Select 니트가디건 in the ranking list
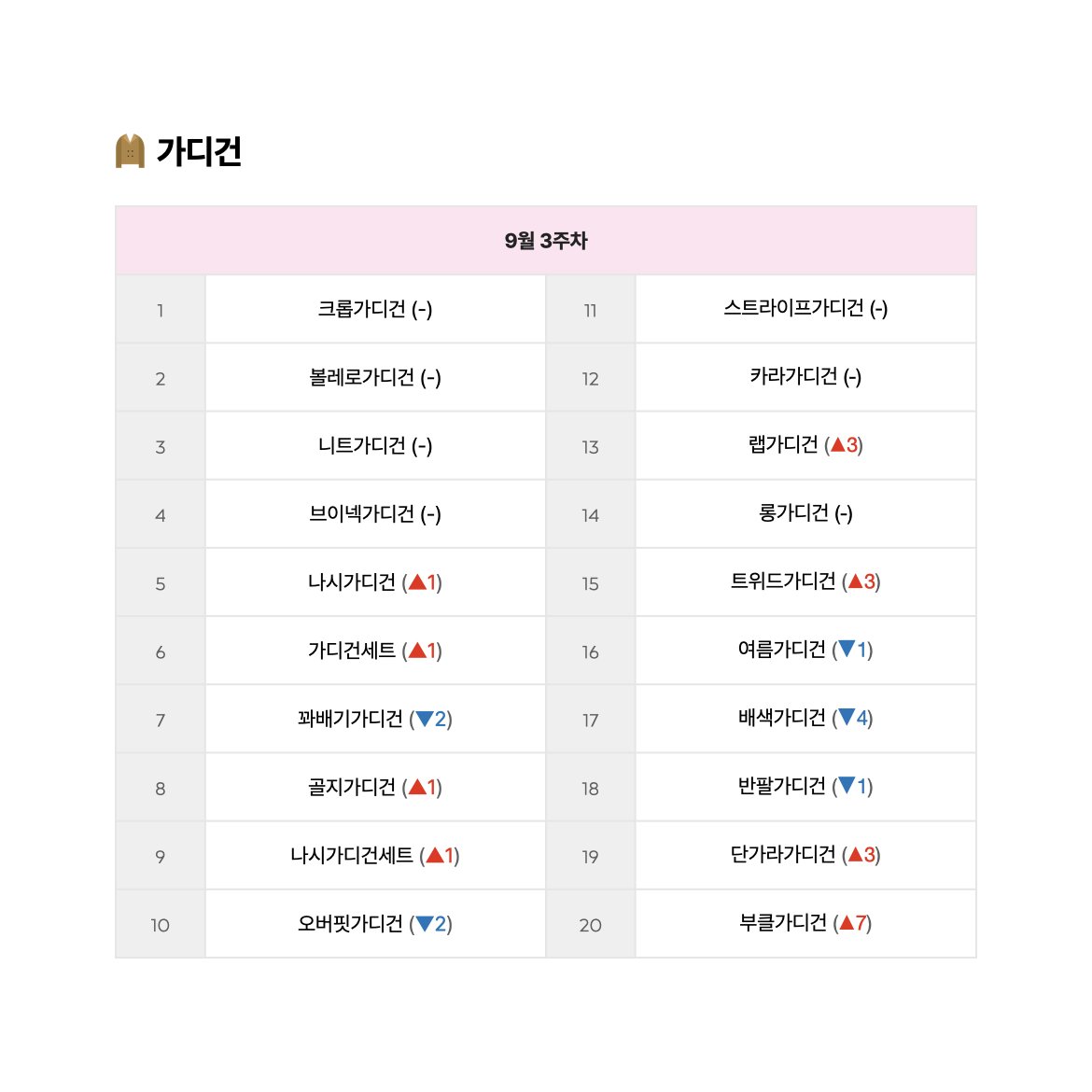The height and width of the screenshot is (1092, 1092). pos(361,445)
